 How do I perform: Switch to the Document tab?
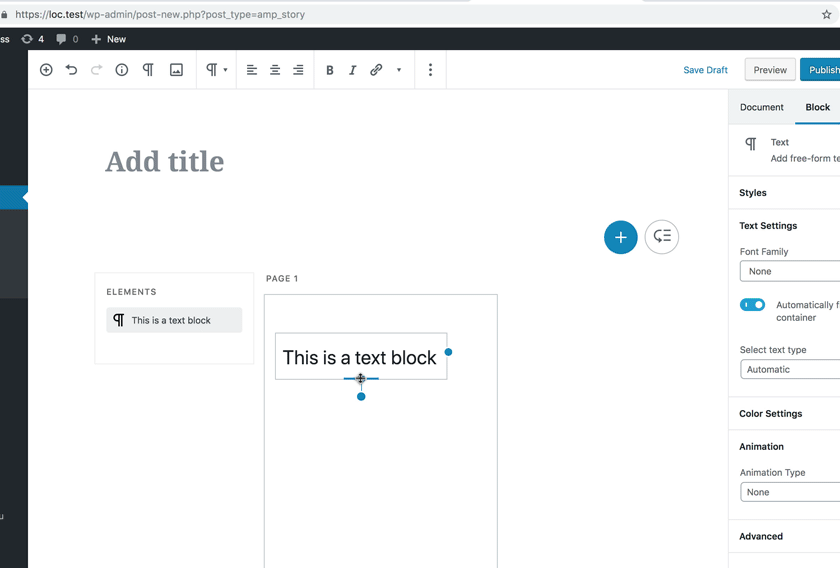pos(761,107)
